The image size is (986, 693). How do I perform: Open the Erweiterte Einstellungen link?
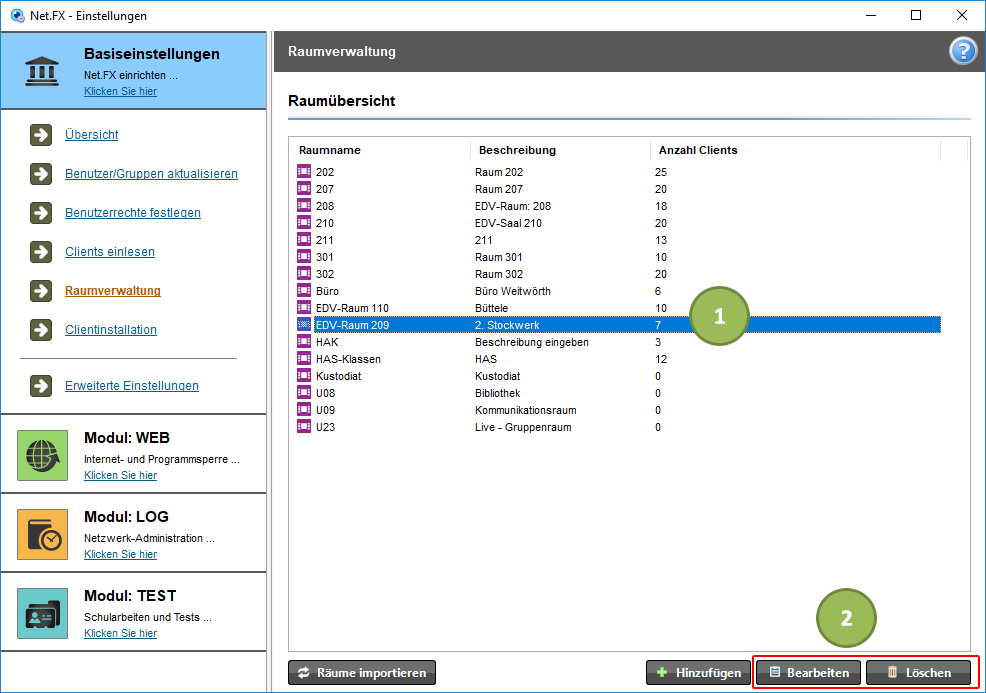click(132, 385)
